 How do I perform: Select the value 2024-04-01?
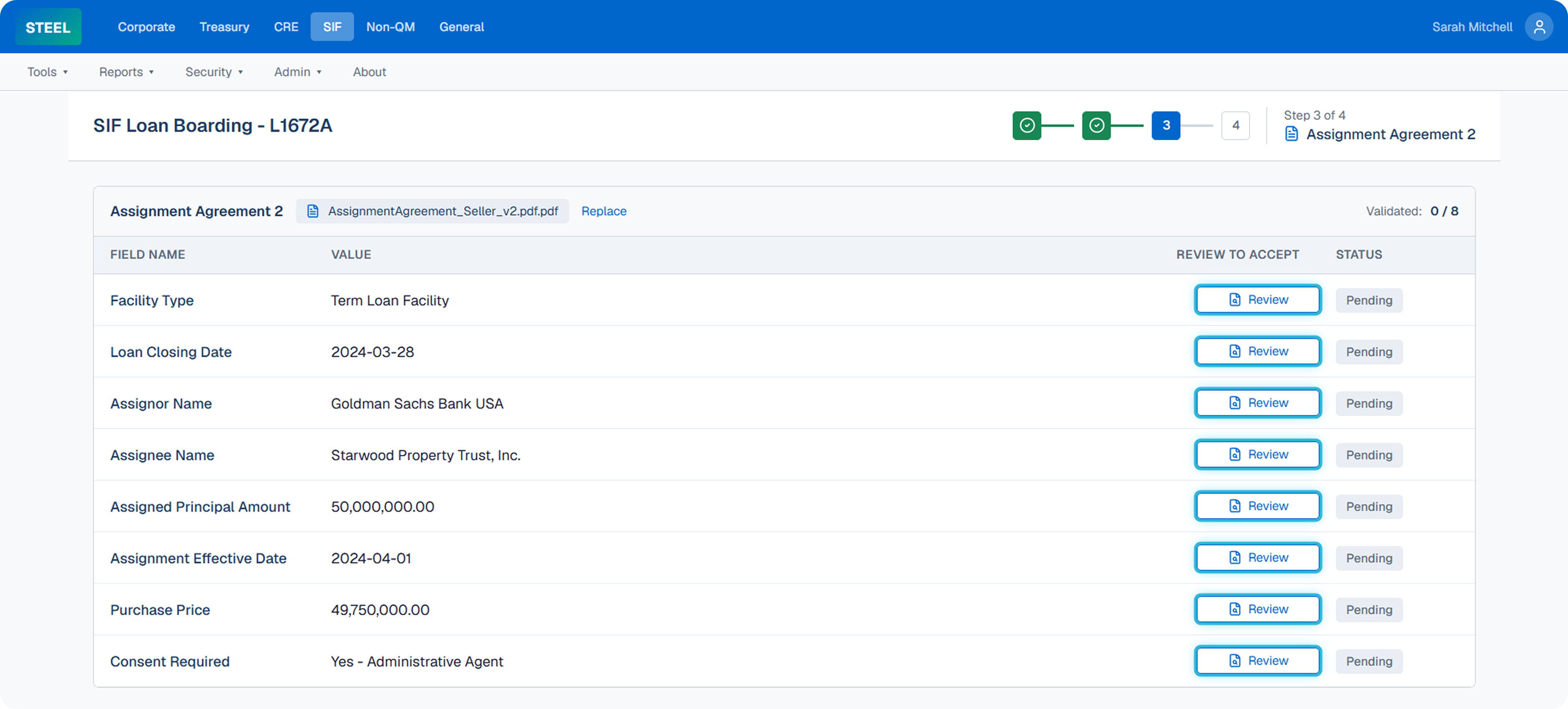[x=371, y=558]
